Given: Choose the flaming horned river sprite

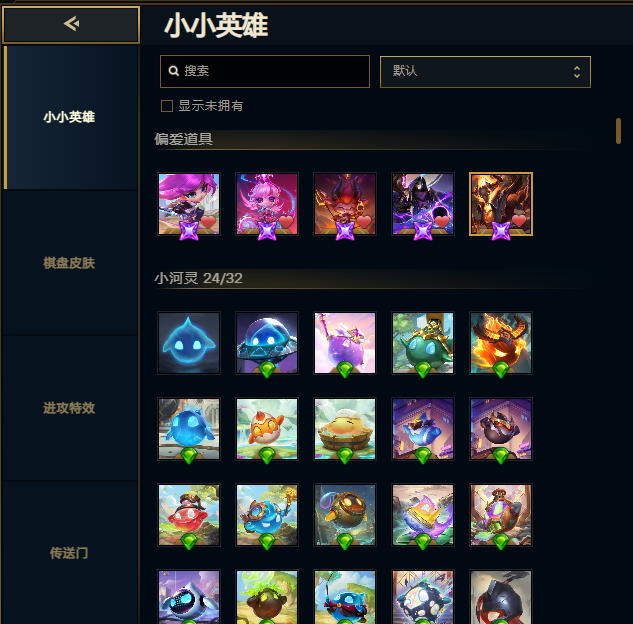Looking at the screenshot, I should click(x=501, y=343).
